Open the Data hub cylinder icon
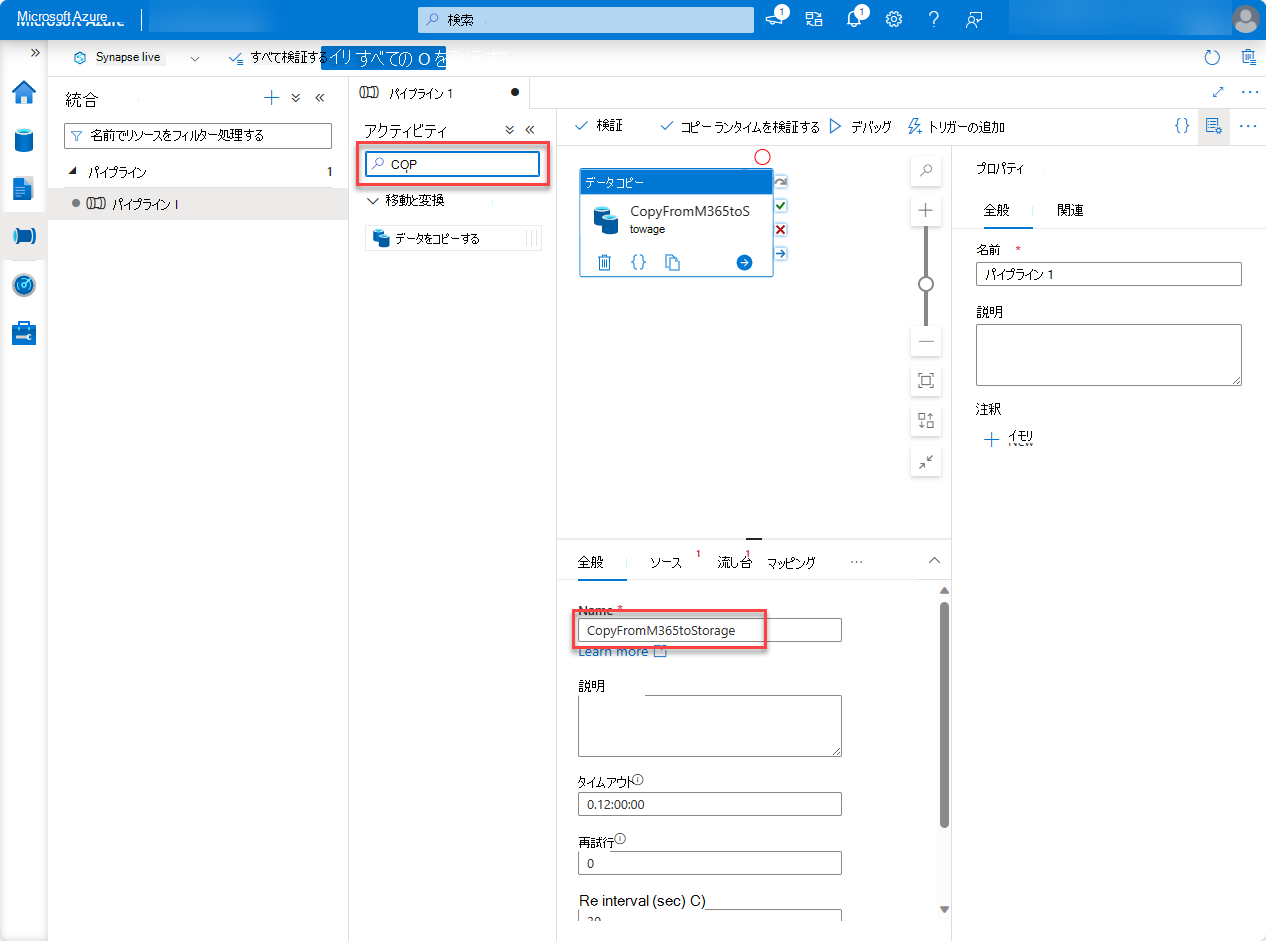 pos(24,140)
